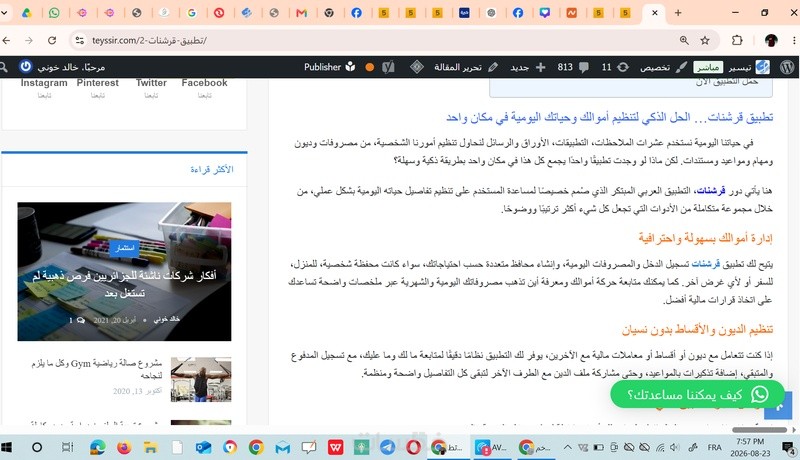Open the tab search dropdown arrow
This screenshot has height=460, width=800.
pos(4,13)
